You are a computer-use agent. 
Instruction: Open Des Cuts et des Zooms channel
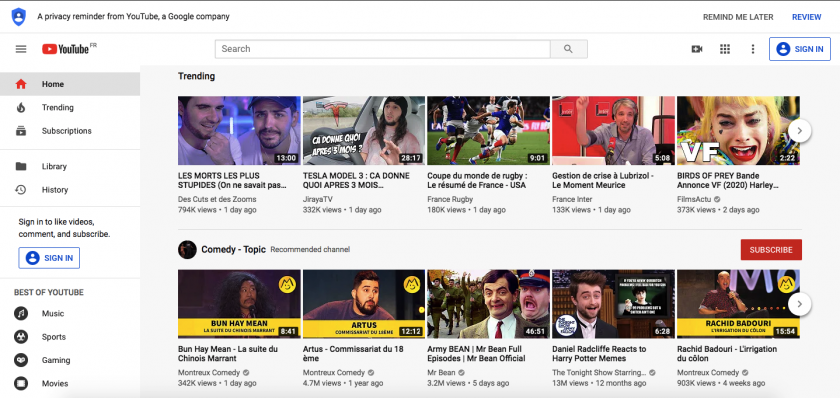coord(217,199)
